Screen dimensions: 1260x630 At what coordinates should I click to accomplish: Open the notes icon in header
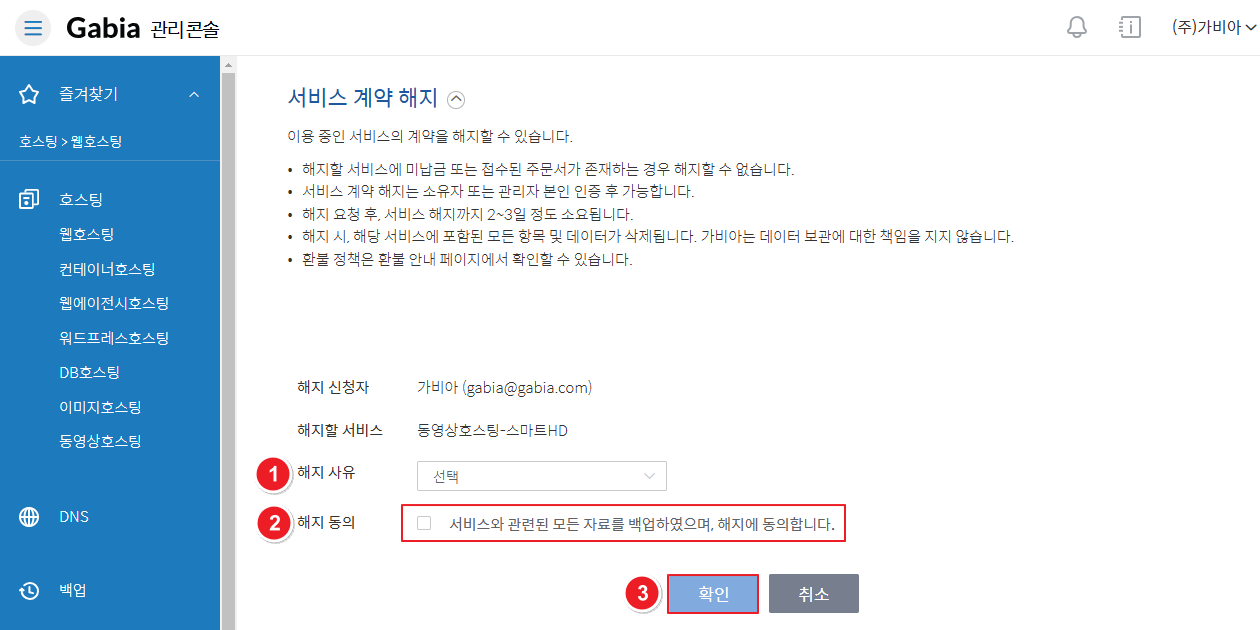click(x=1130, y=27)
